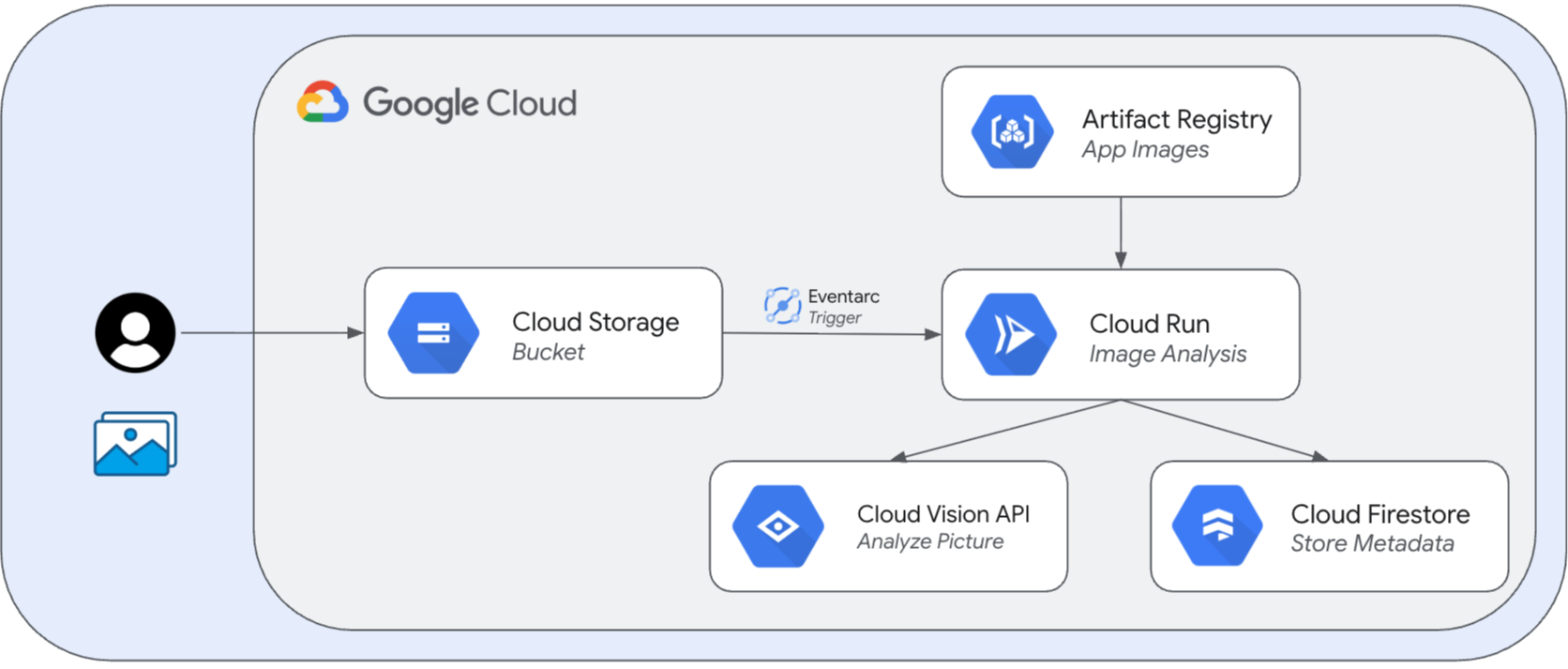This screenshot has width=1568, height=669.
Task: Click the Store Metadata subtitle
Action: pos(1372,543)
